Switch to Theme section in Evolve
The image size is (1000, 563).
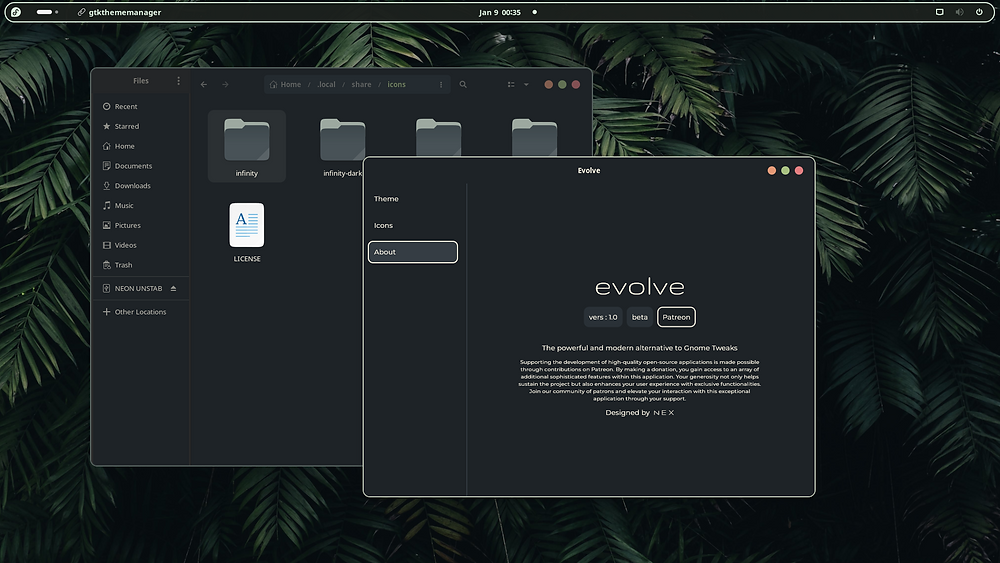pos(413,199)
